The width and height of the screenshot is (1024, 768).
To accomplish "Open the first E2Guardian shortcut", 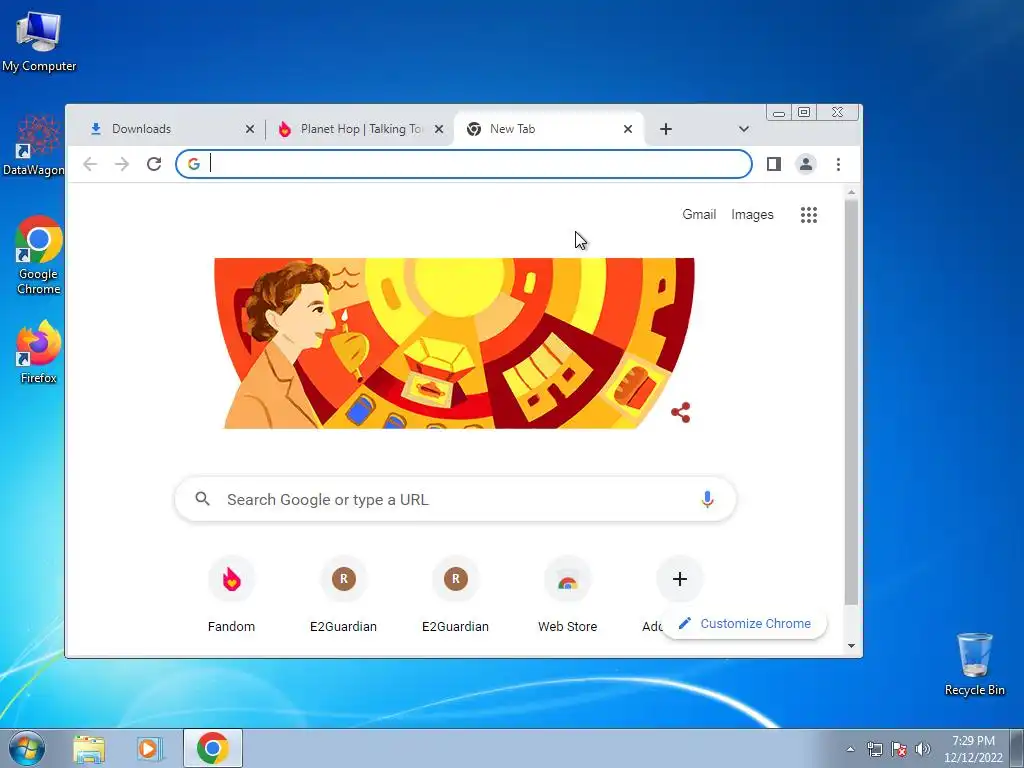I will click(344, 595).
